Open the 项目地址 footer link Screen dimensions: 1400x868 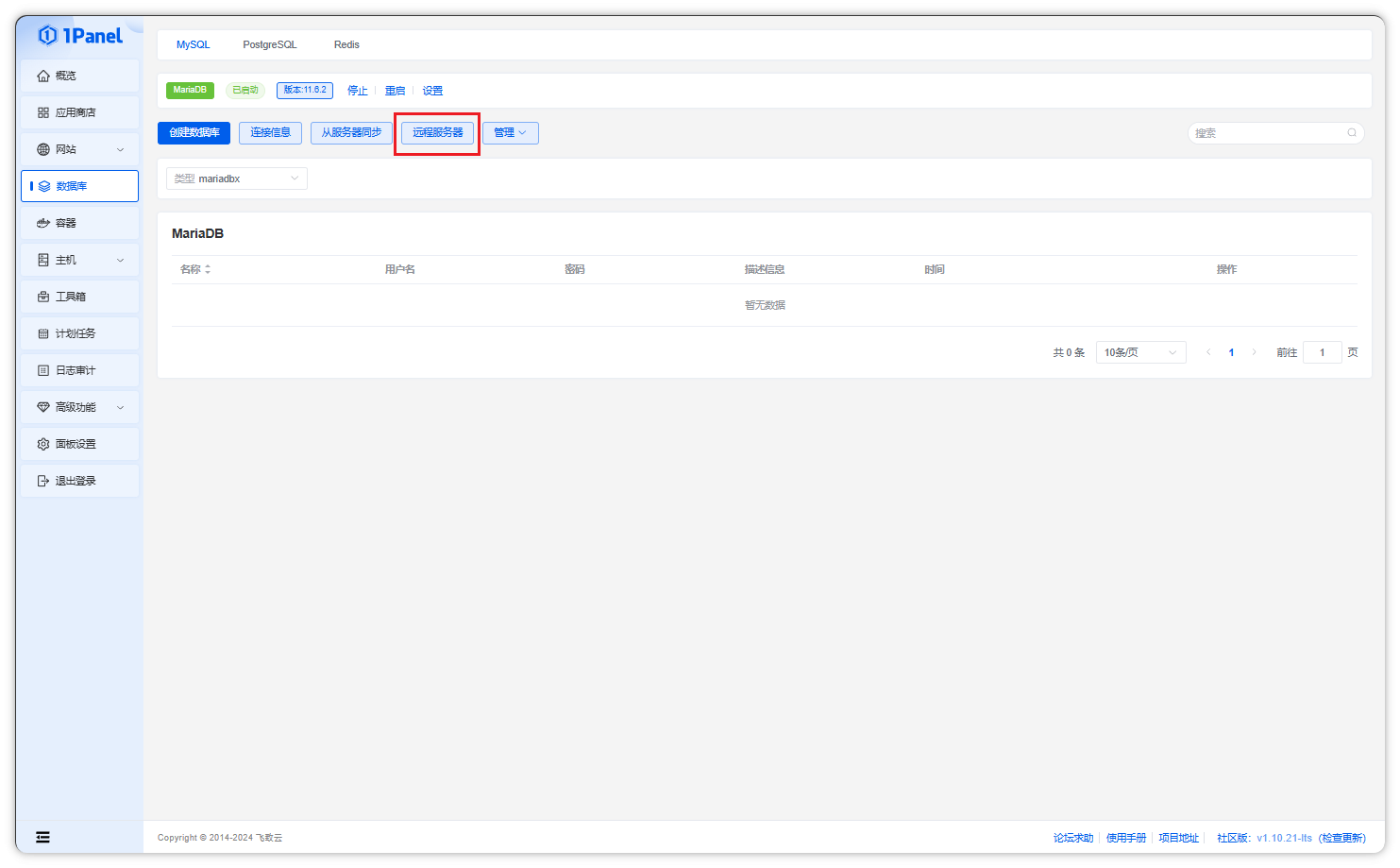pos(1179,838)
